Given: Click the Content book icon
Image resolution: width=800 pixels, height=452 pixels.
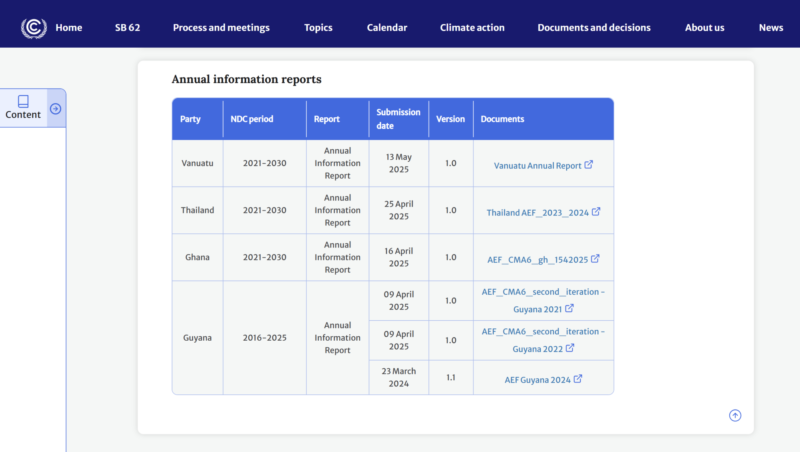Looking at the screenshot, I should pos(23,101).
